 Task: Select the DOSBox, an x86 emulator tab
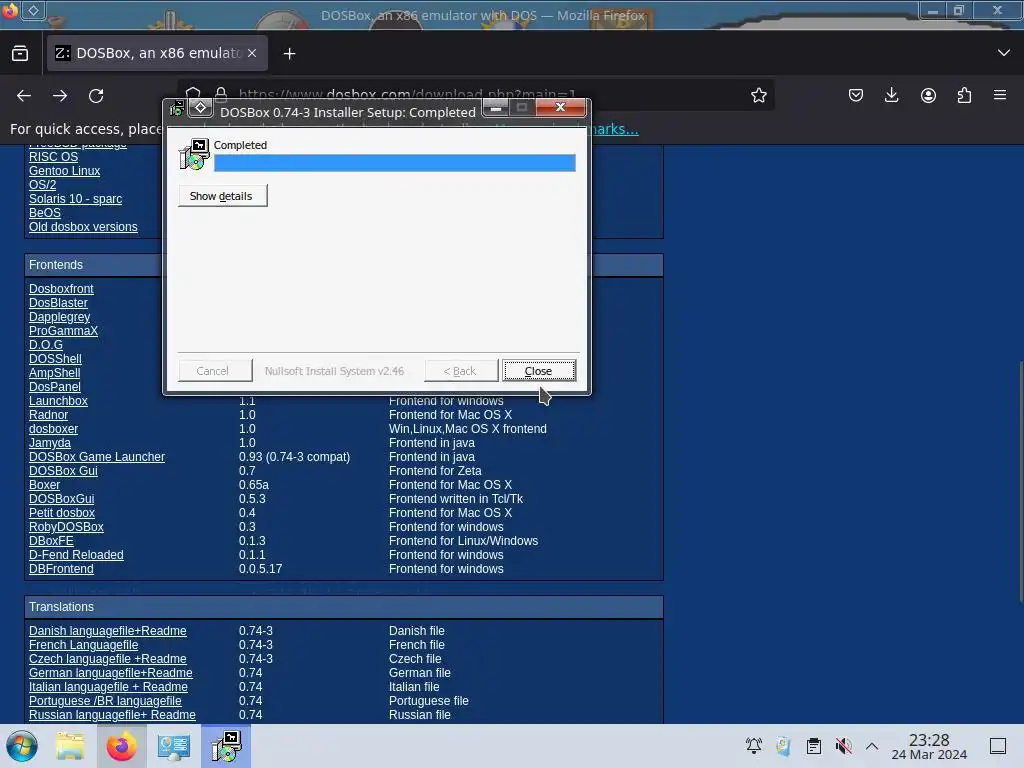tap(157, 53)
